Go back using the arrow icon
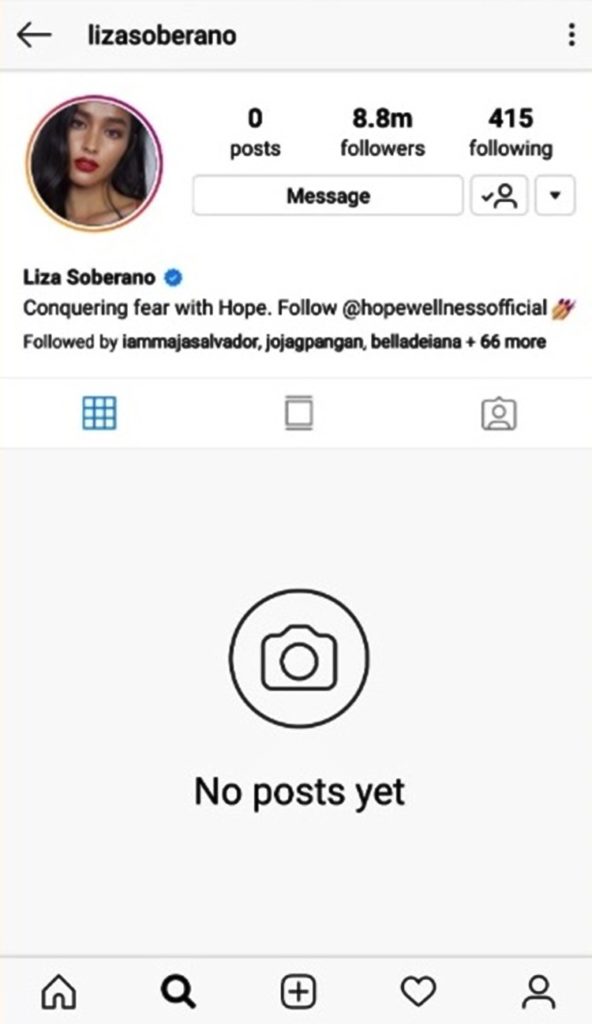 coord(34,35)
